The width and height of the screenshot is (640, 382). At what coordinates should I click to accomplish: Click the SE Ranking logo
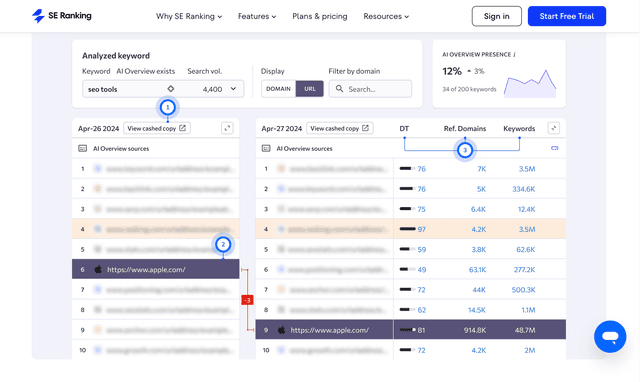click(62, 16)
